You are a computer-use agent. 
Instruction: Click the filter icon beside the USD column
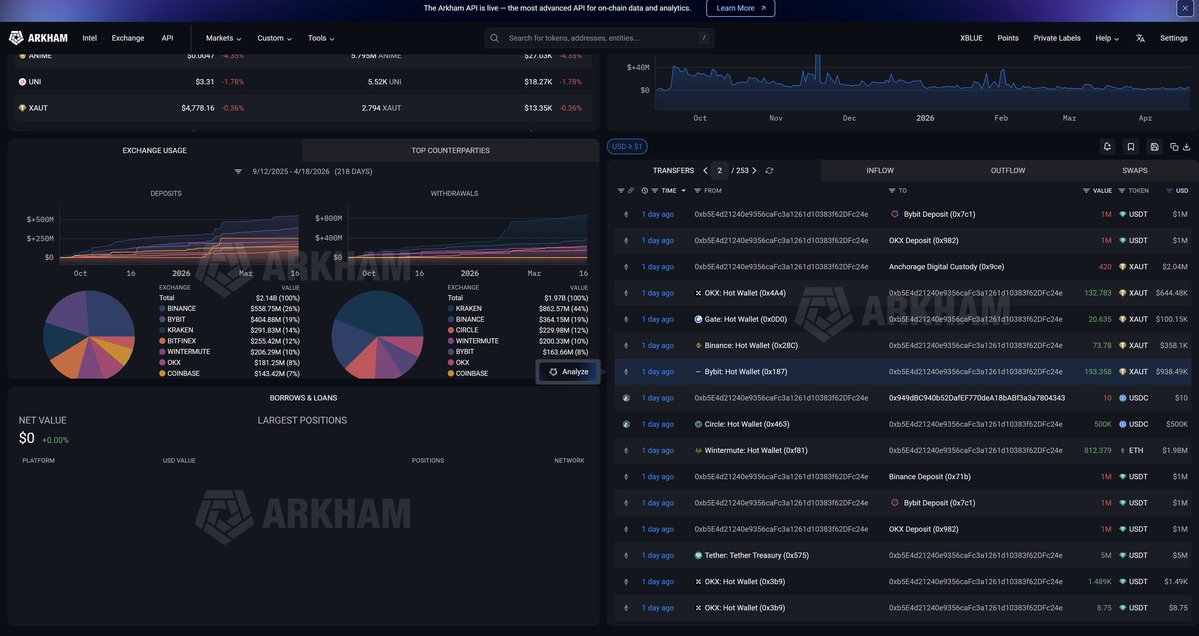coord(1169,190)
